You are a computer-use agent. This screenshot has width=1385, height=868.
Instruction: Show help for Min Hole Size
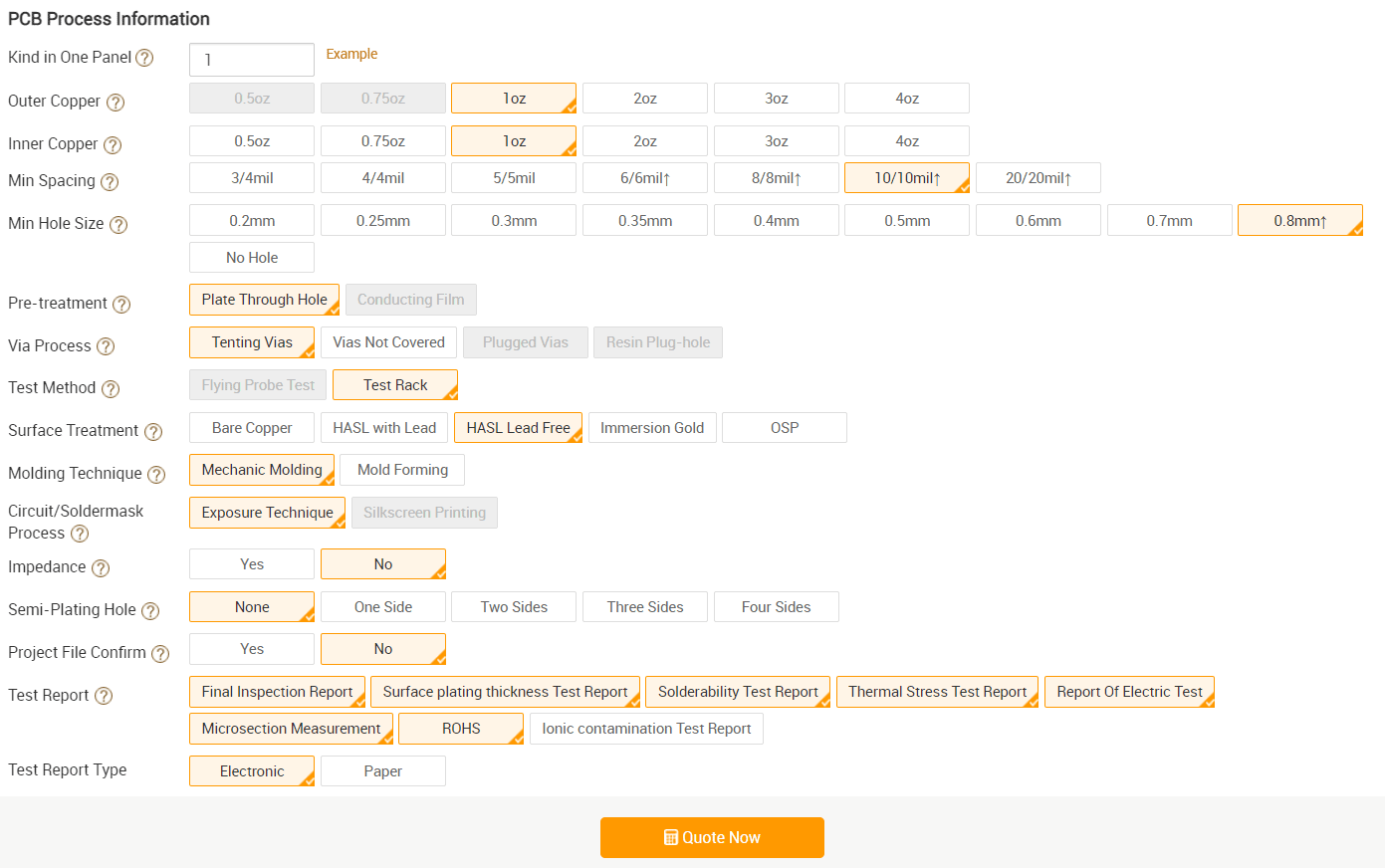tap(118, 225)
